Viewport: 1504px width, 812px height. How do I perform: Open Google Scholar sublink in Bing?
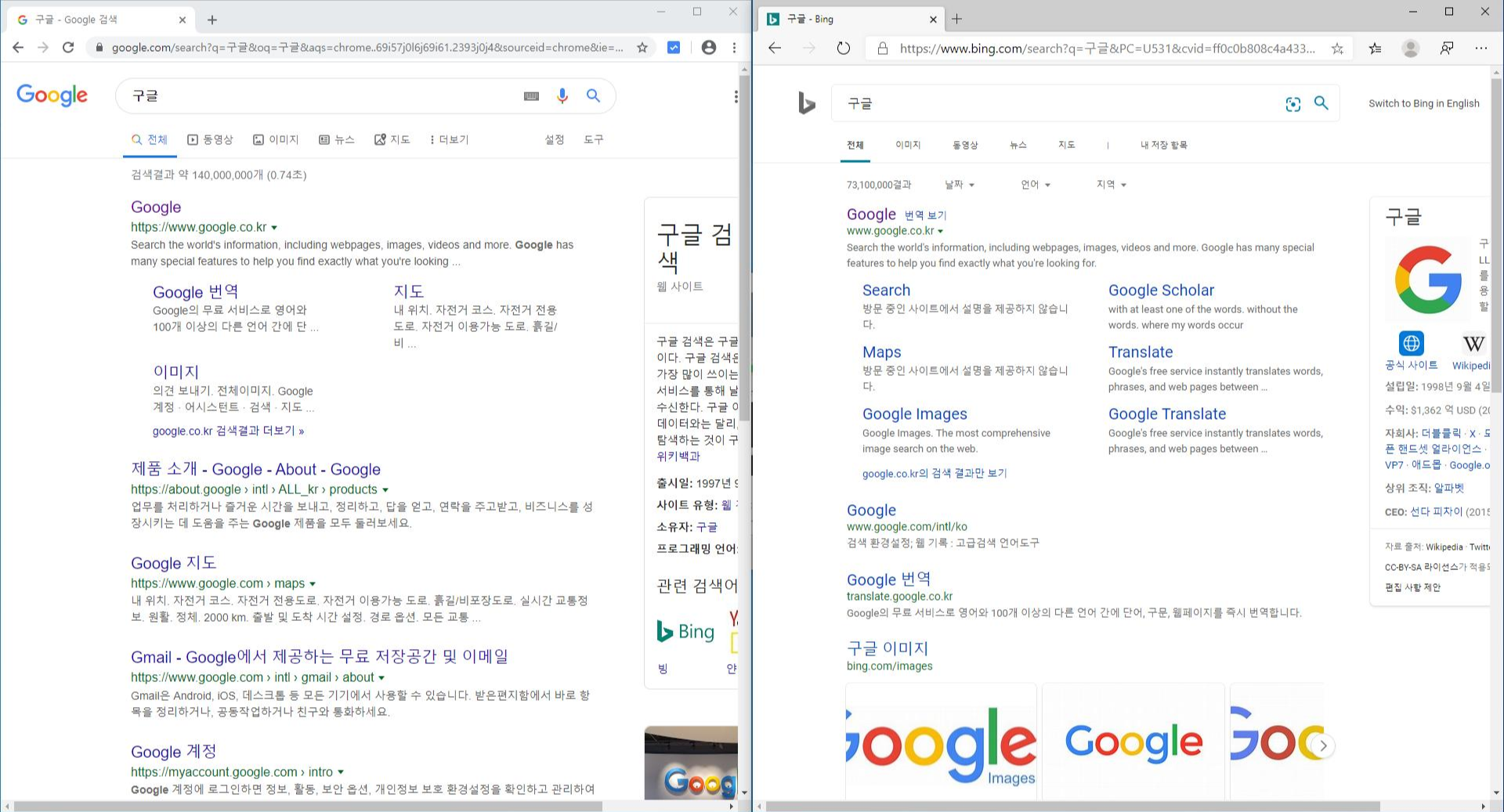1161,291
